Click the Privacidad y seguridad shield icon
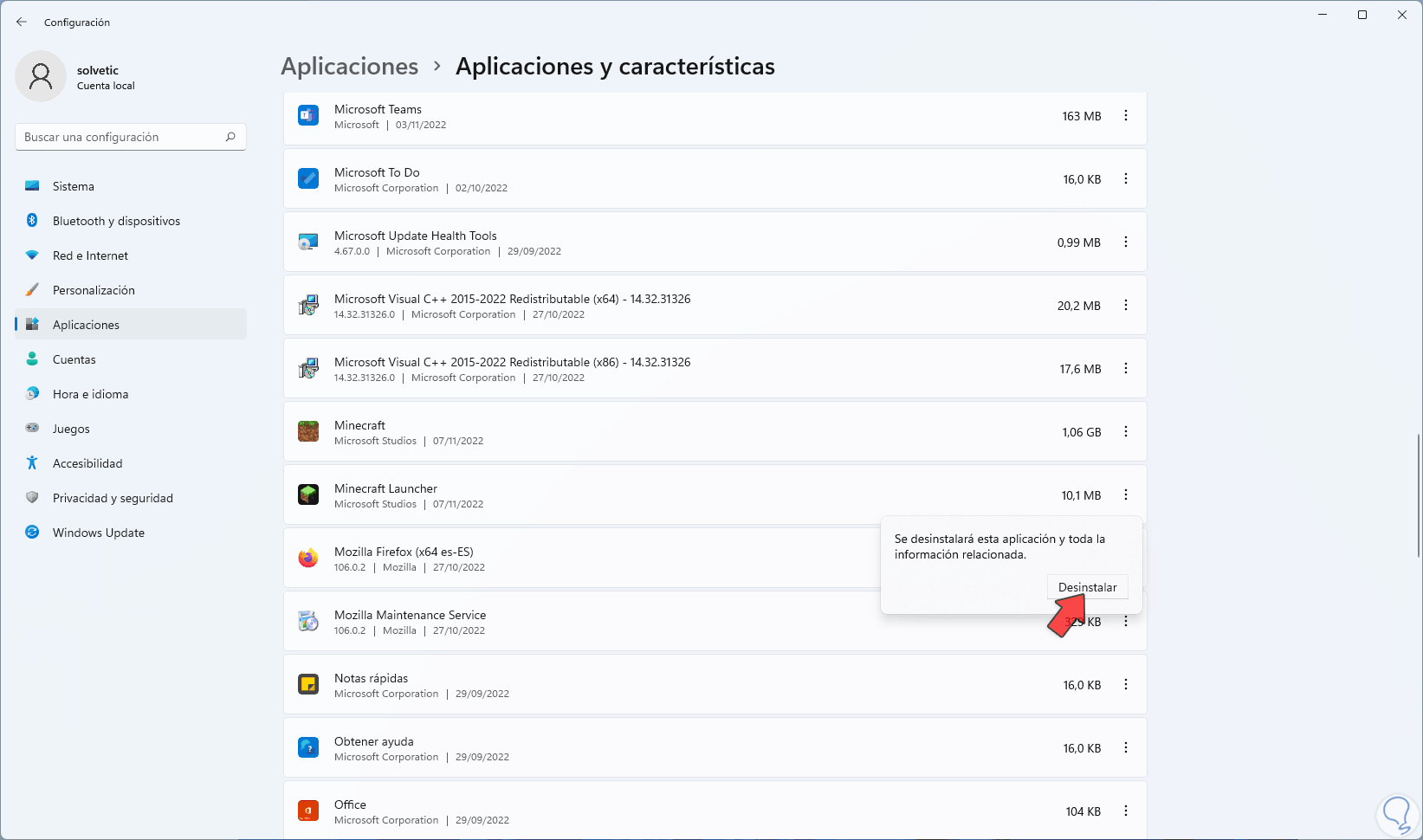1423x840 pixels. [32, 497]
